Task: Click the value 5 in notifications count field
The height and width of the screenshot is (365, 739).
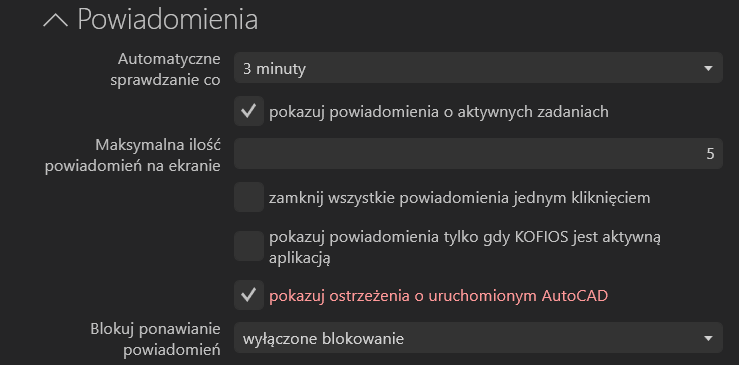Action: [710, 154]
